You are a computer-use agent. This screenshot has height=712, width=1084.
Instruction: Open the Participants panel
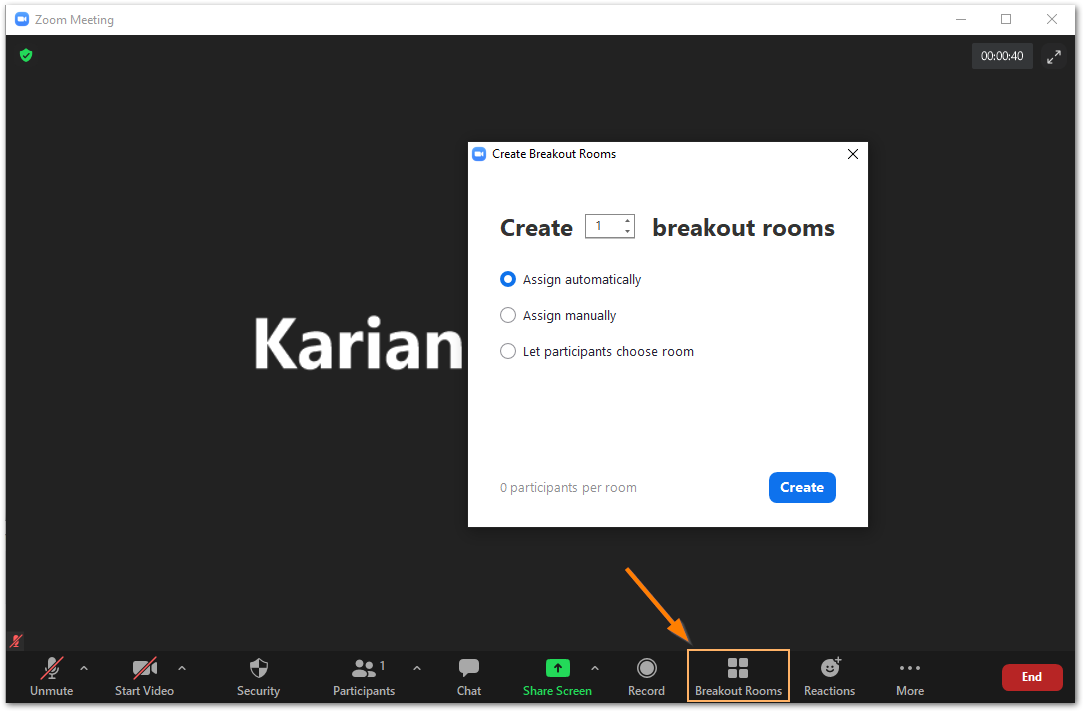coord(364,668)
